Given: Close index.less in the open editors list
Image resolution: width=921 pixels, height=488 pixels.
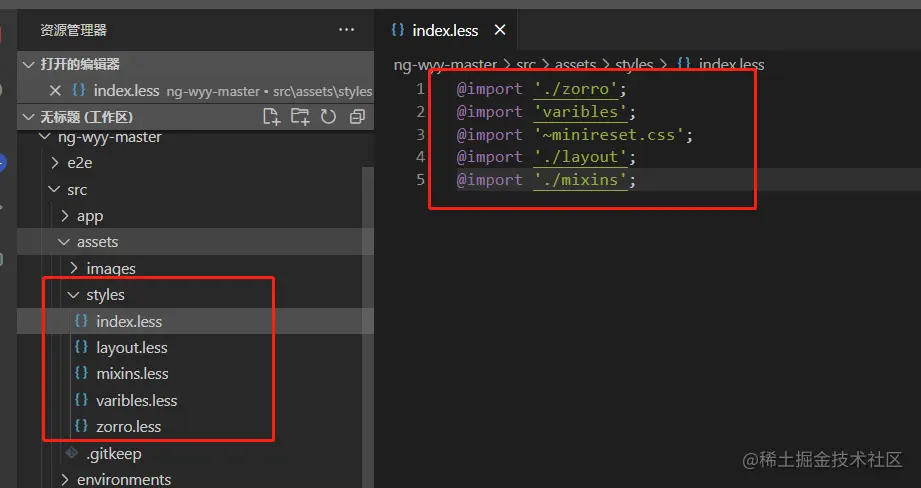Looking at the screenshot, I should click(55, 90).
